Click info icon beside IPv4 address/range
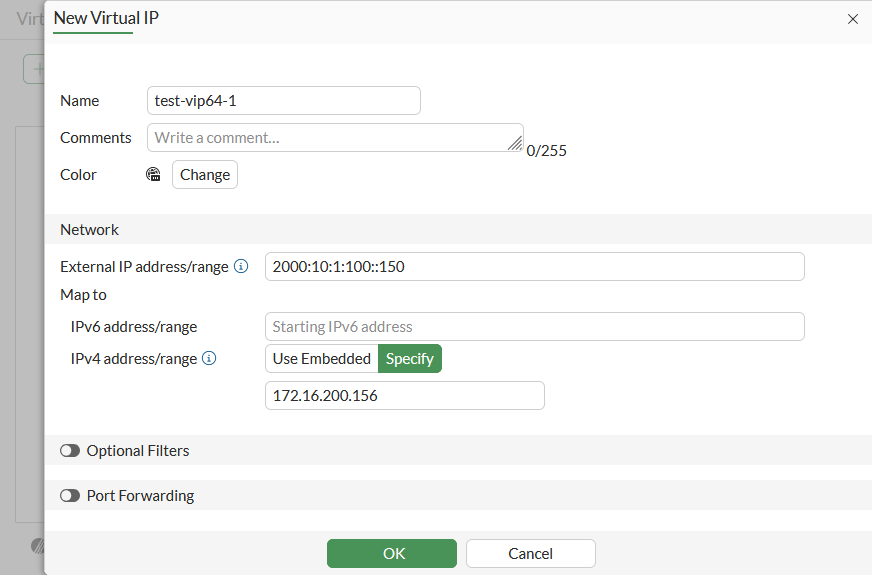872x575 pixels. tap(209, 358)
